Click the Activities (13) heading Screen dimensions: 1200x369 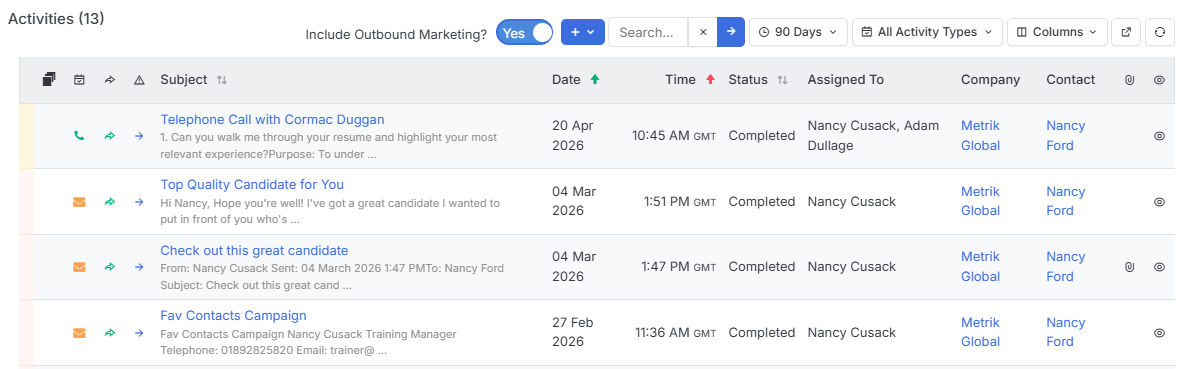[x=56, y=19]
